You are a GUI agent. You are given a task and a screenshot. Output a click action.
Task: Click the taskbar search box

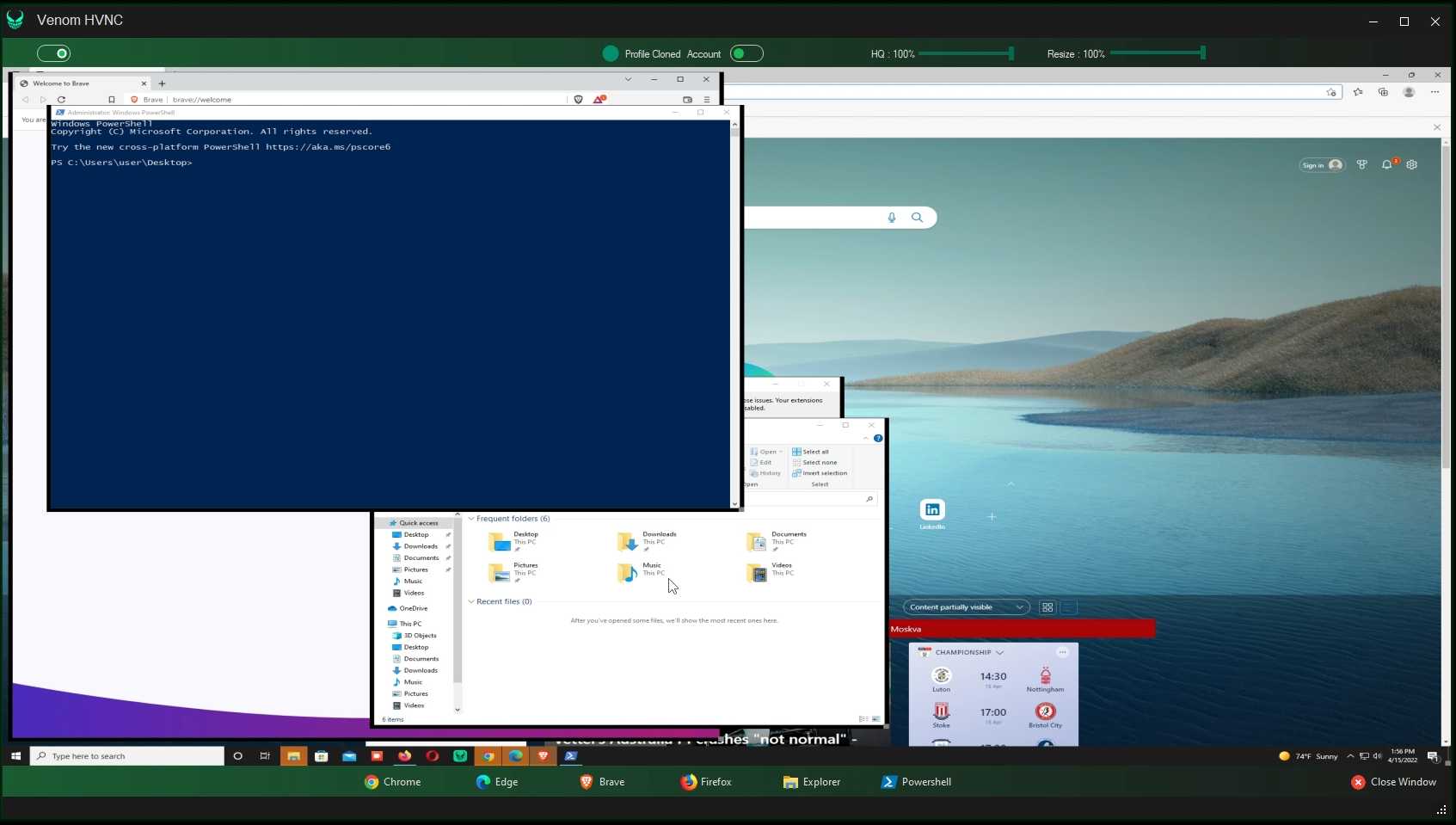coord(127,756)
